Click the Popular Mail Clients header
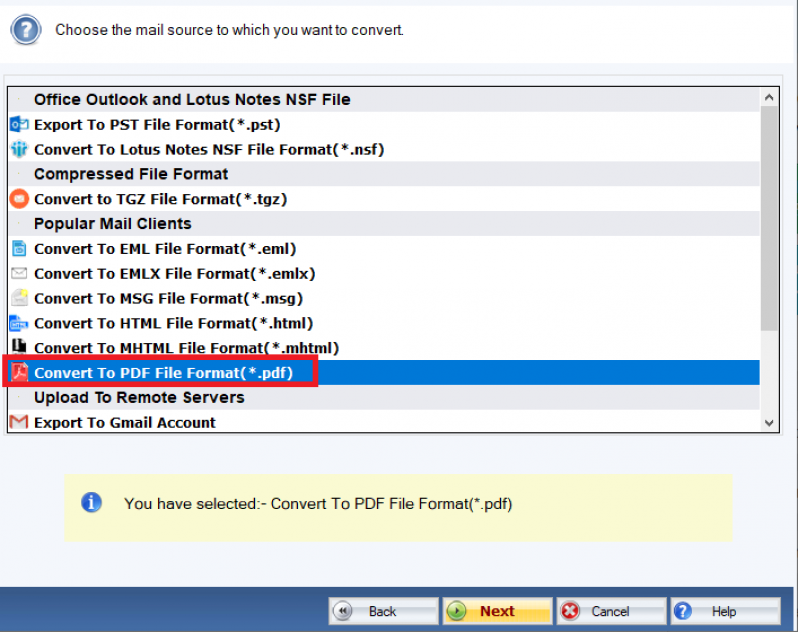The width and height of the screenshot is (798, 632). pos(384,224)
